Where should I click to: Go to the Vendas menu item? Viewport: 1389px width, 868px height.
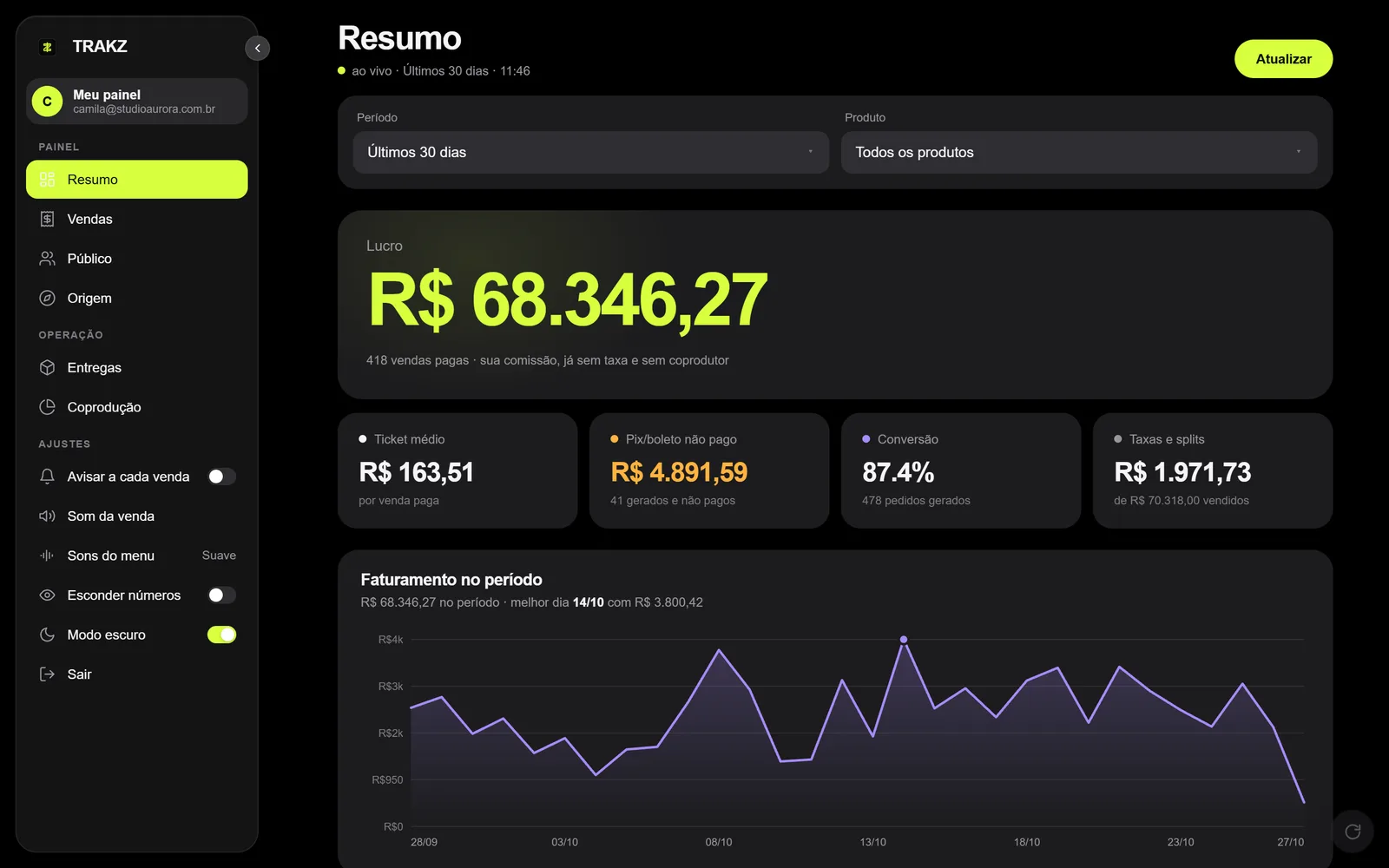pyautogui.click(x=137, y=219)
